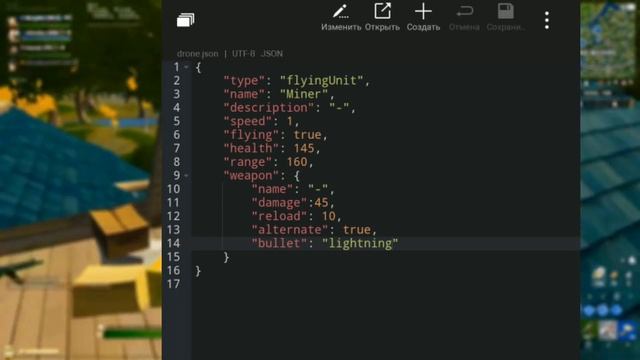The width and height of the screenshot is (640, 360).
Task: Collapse the fold arrow at line 1
Action: point(186,67)
